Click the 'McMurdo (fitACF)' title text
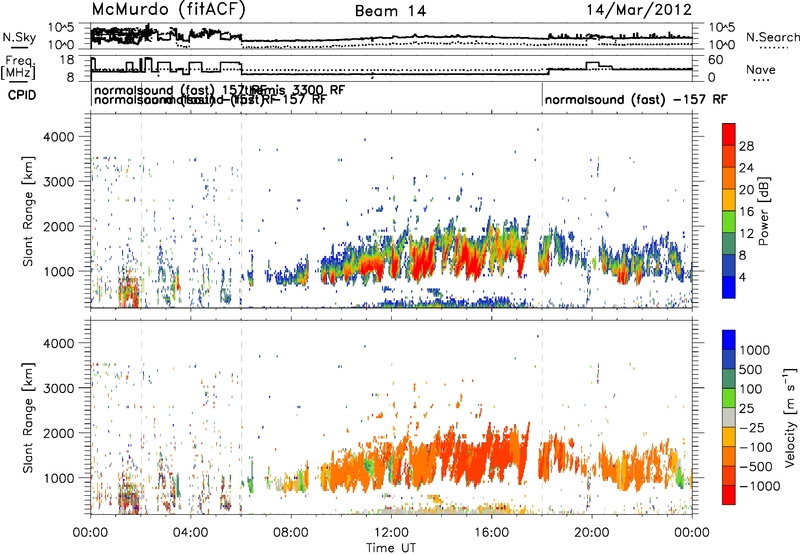800x554 pixels. [x=168, y=10]
